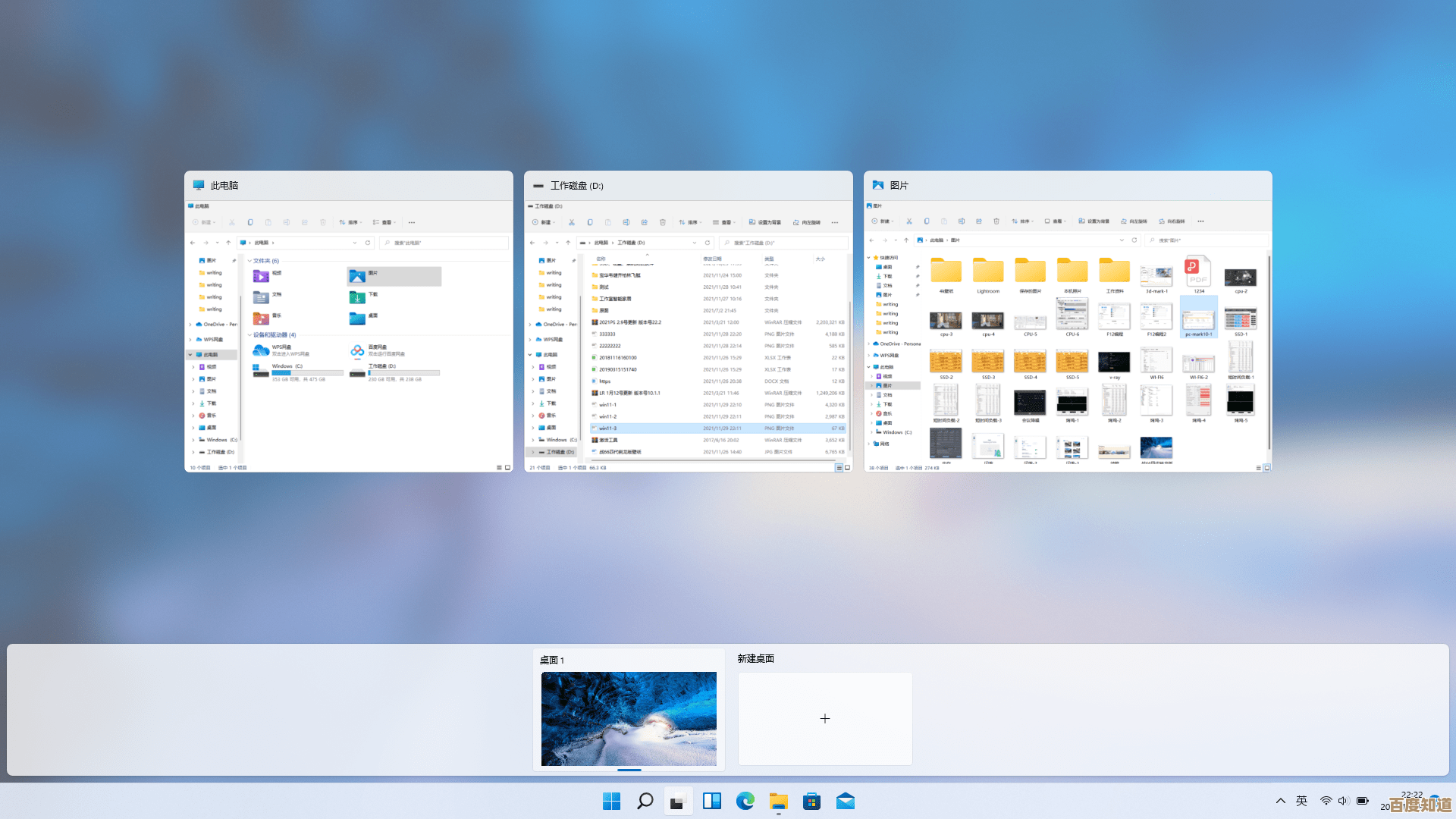Expand hidden system tray icons chevron

coord(1281,801)
